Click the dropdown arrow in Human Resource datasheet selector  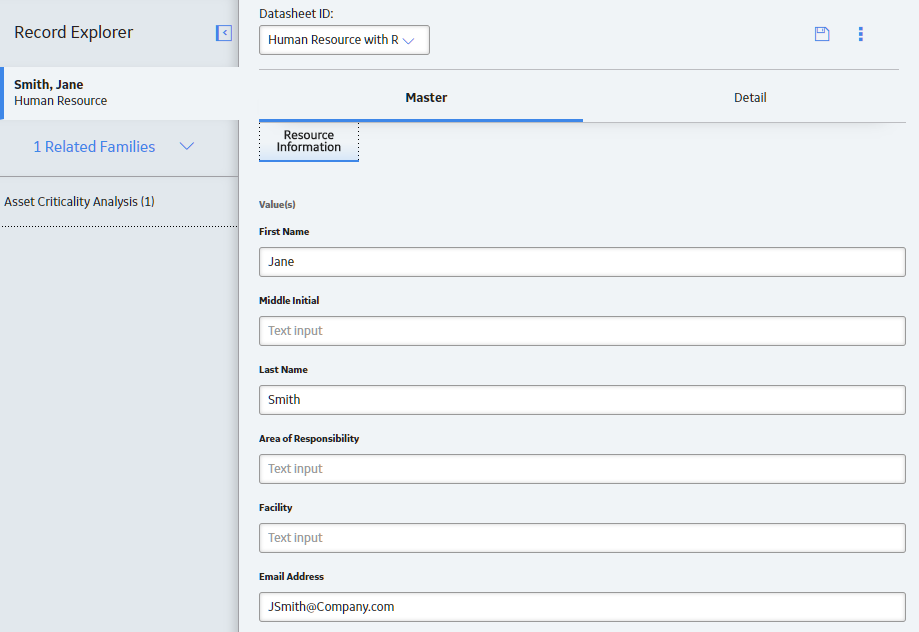pyautogui.click(x=409, y=40)
